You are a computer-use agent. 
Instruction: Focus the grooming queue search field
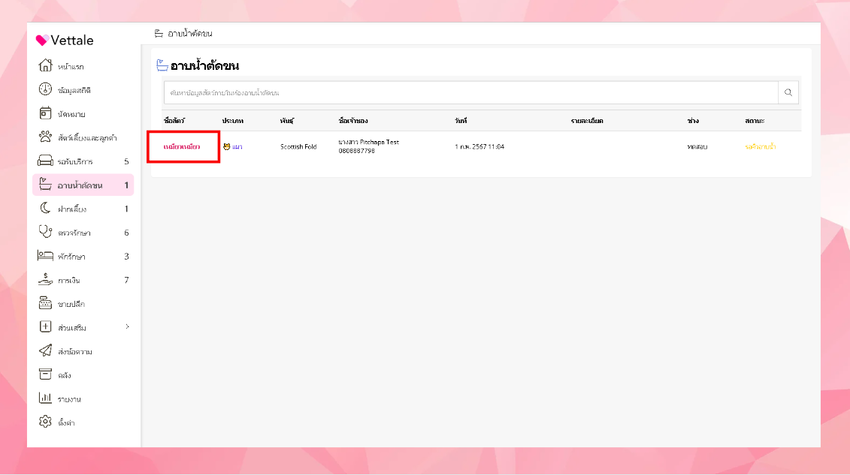point(471,93)
